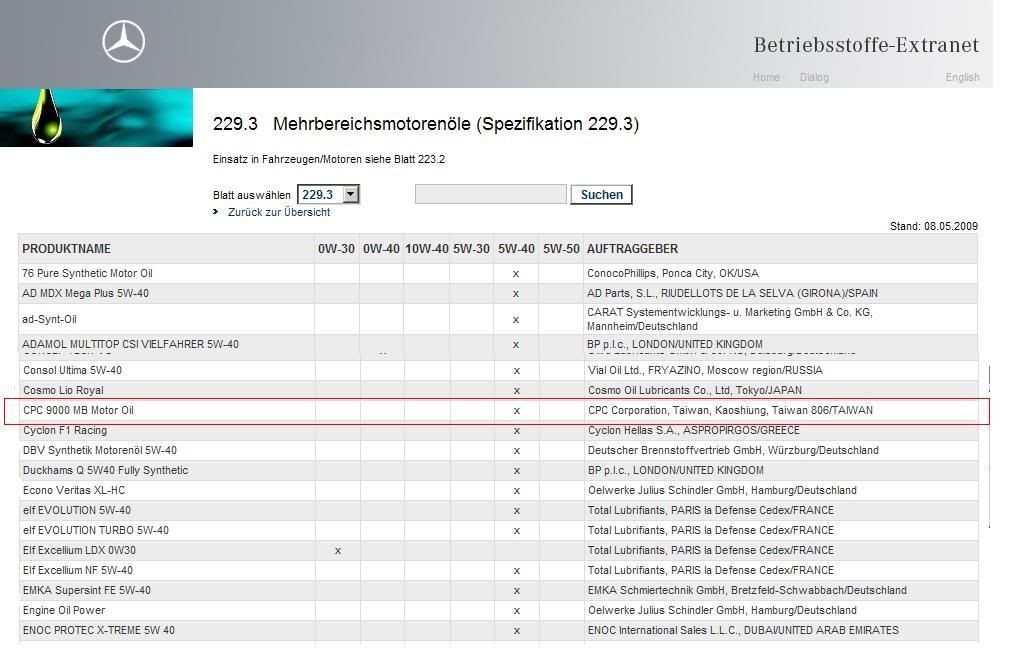Click inside the search text field

[x=490, y=194]
